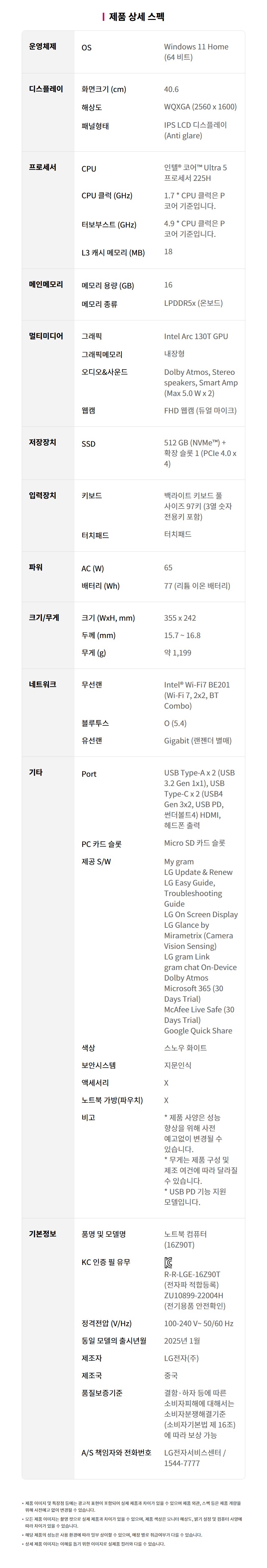Select the 디스플레이 section header
The height and width of the screenshot is (1568, 267).
[x=46, y=89]
